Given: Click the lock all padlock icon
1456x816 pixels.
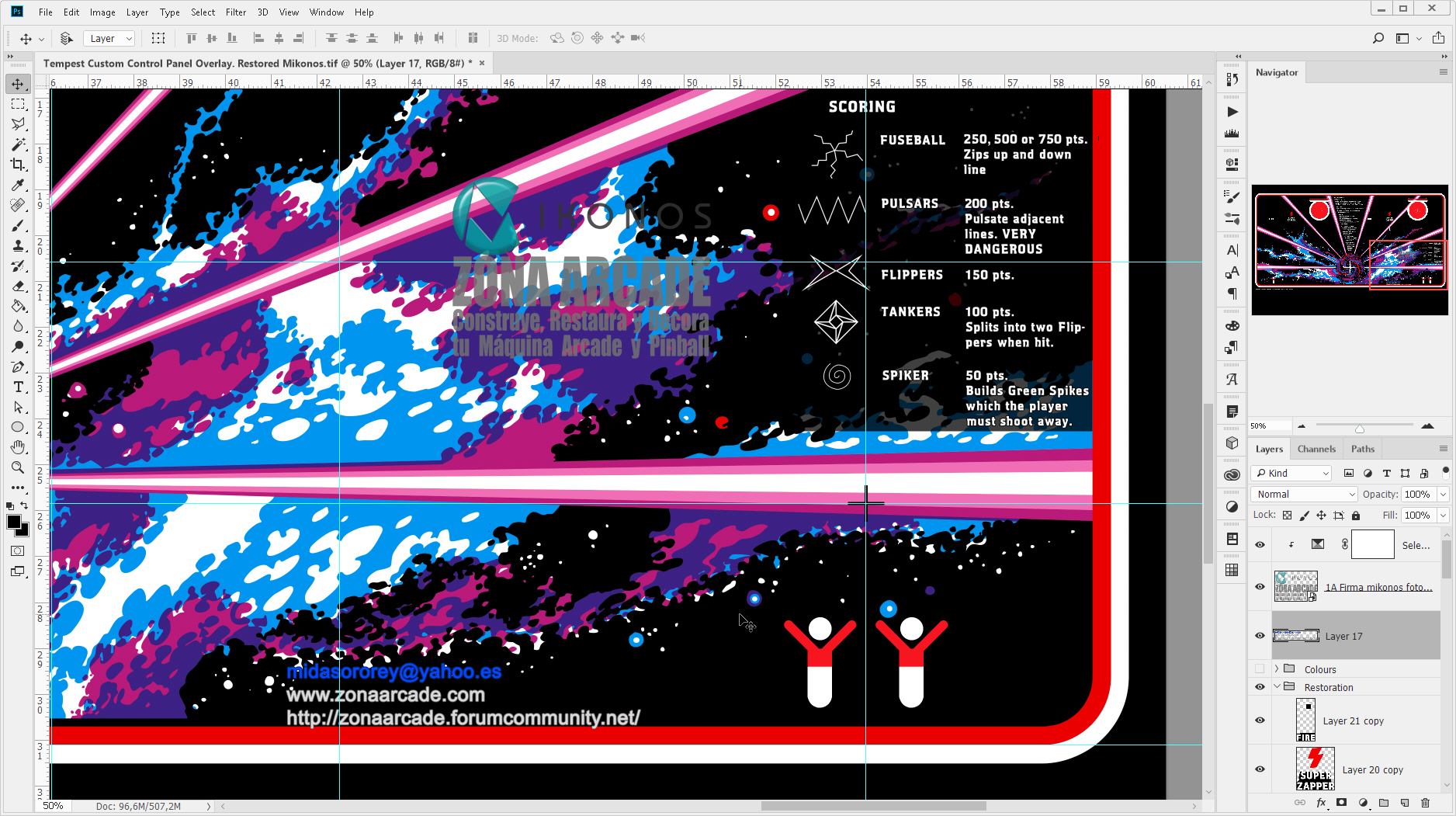Looking at the screenshot, I should pos(1356,516).
